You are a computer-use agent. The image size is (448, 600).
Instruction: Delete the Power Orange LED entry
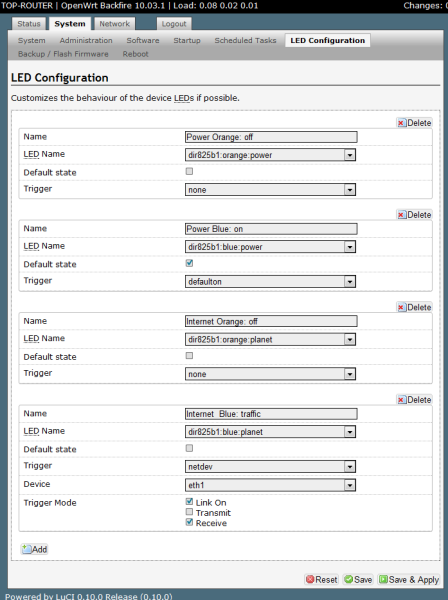[414, 123]
